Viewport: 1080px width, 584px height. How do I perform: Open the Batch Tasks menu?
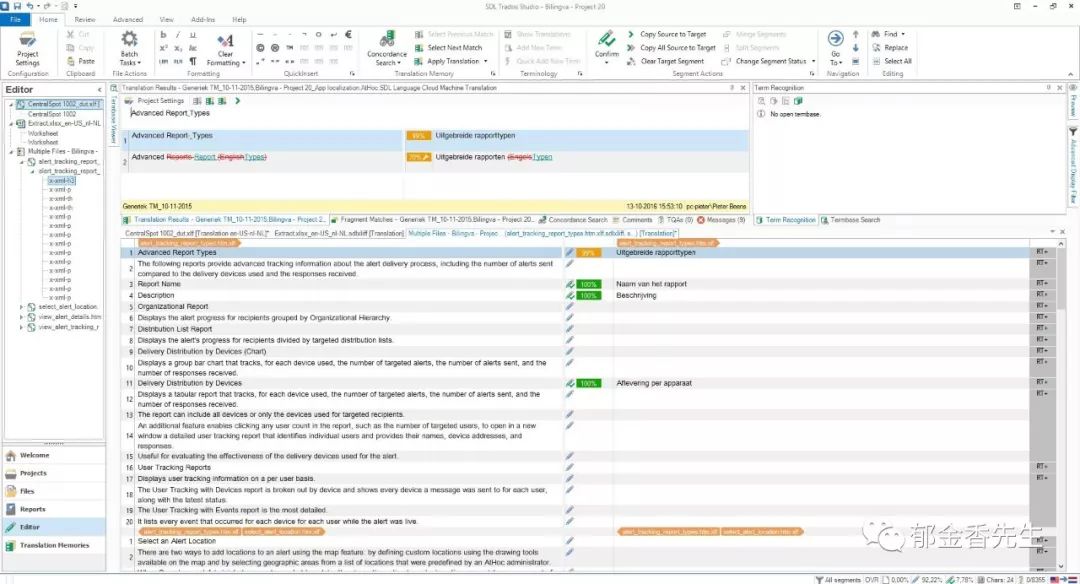[129, 48]
